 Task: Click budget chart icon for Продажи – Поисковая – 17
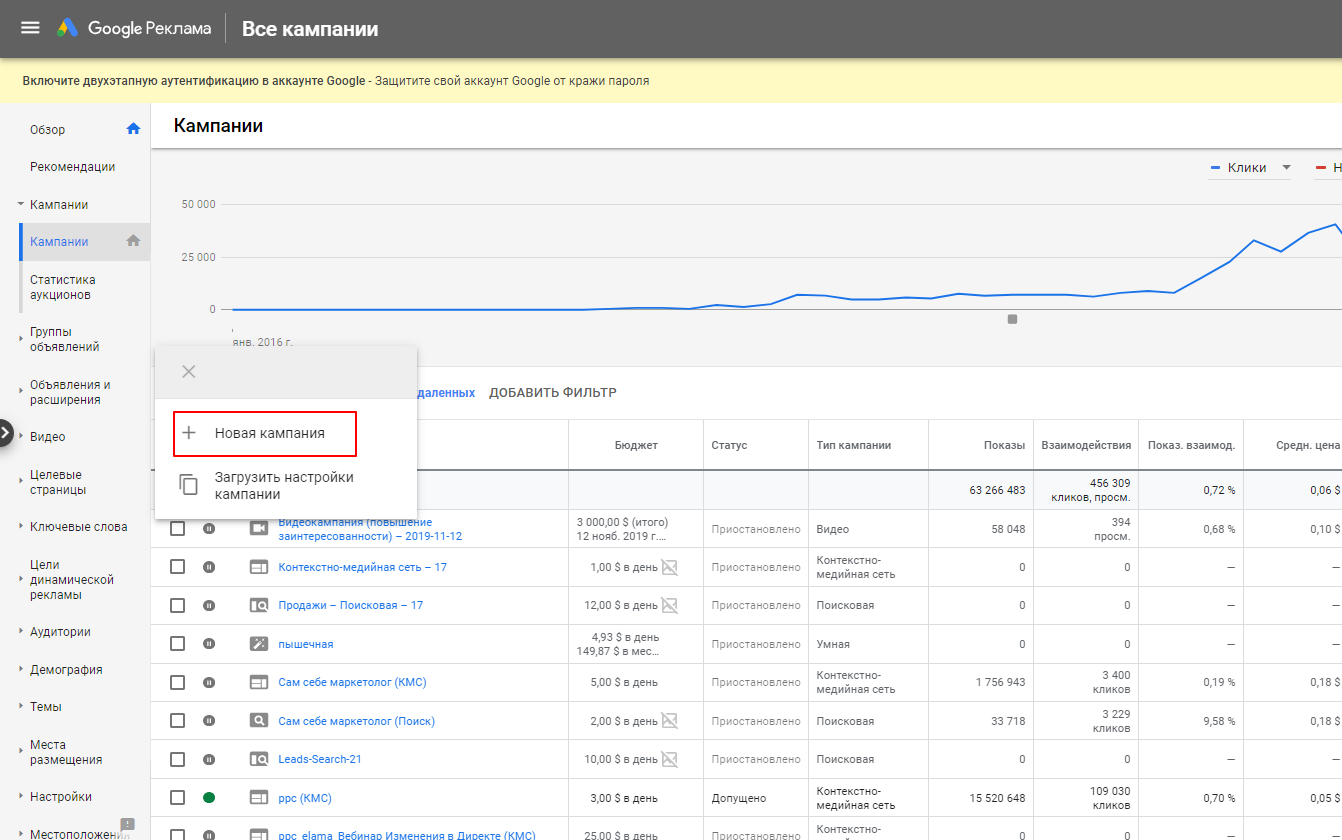click(670, 605)
